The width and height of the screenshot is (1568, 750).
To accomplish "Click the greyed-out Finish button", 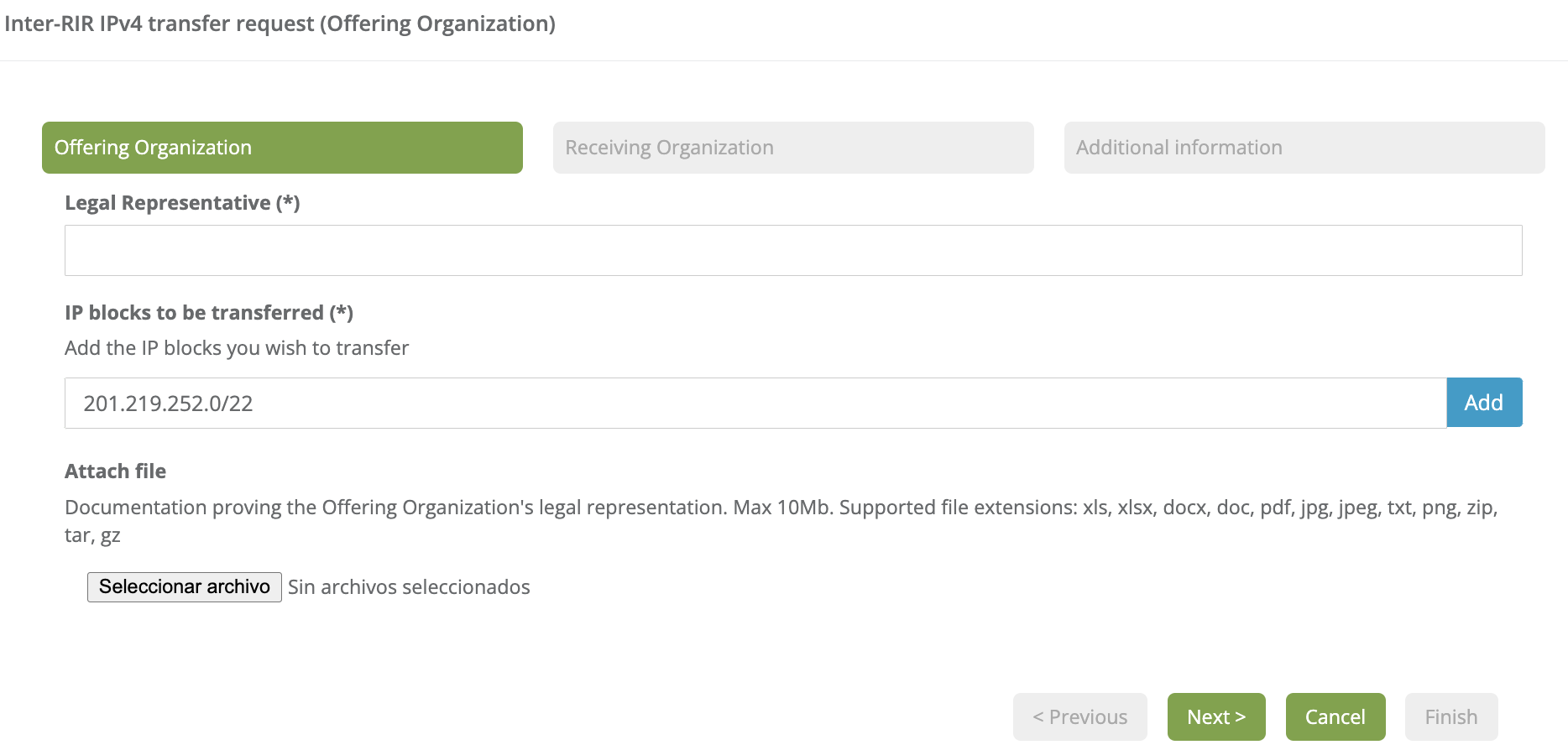I will (x=1451, y=717).
